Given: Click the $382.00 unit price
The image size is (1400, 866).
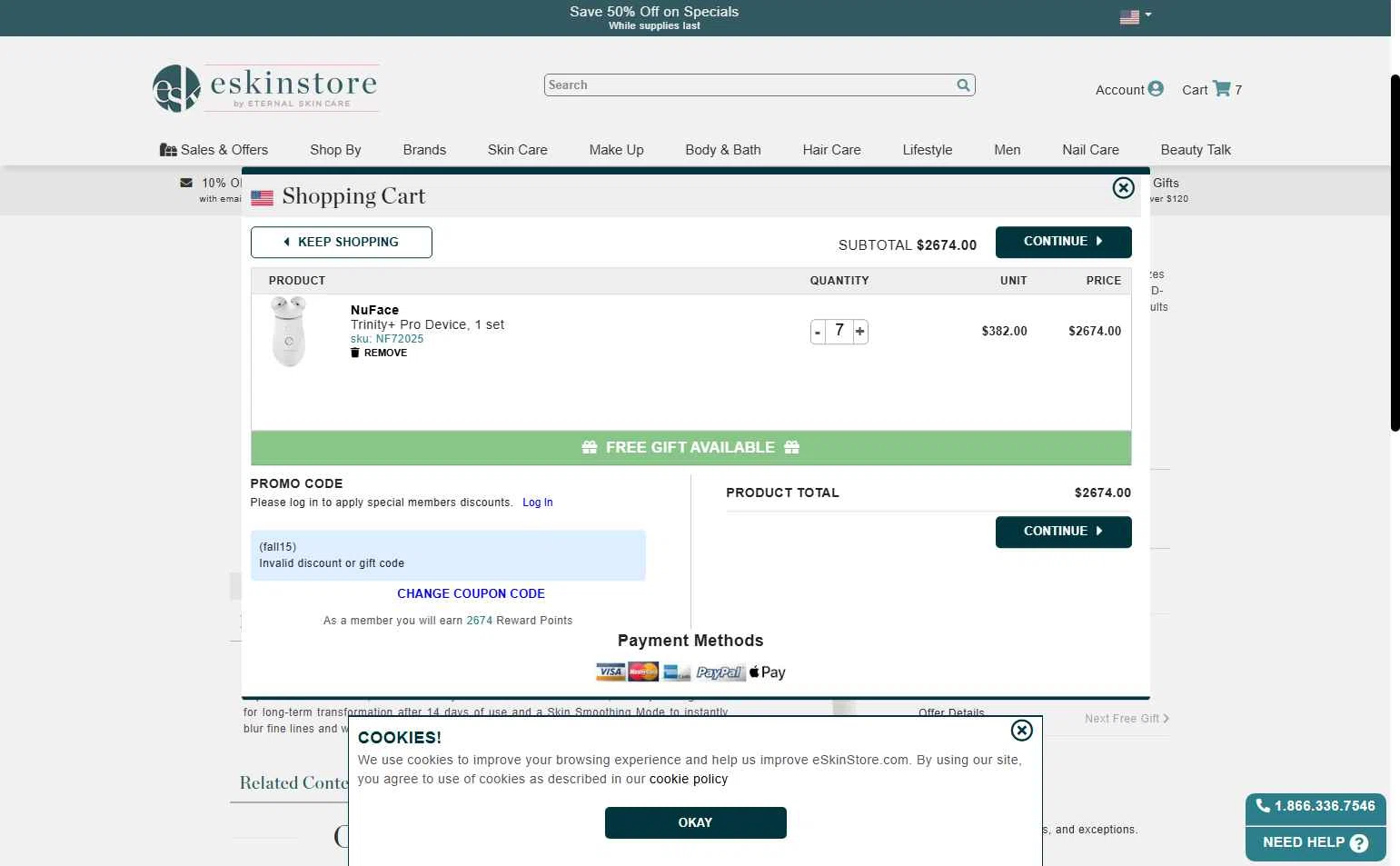Looking at the screenshot, I should point(1004,331).
